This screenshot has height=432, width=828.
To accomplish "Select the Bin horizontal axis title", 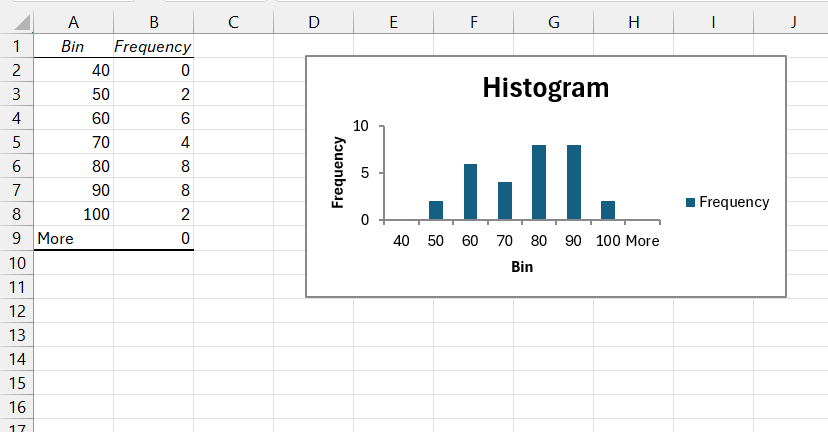I will click(522, 267).
